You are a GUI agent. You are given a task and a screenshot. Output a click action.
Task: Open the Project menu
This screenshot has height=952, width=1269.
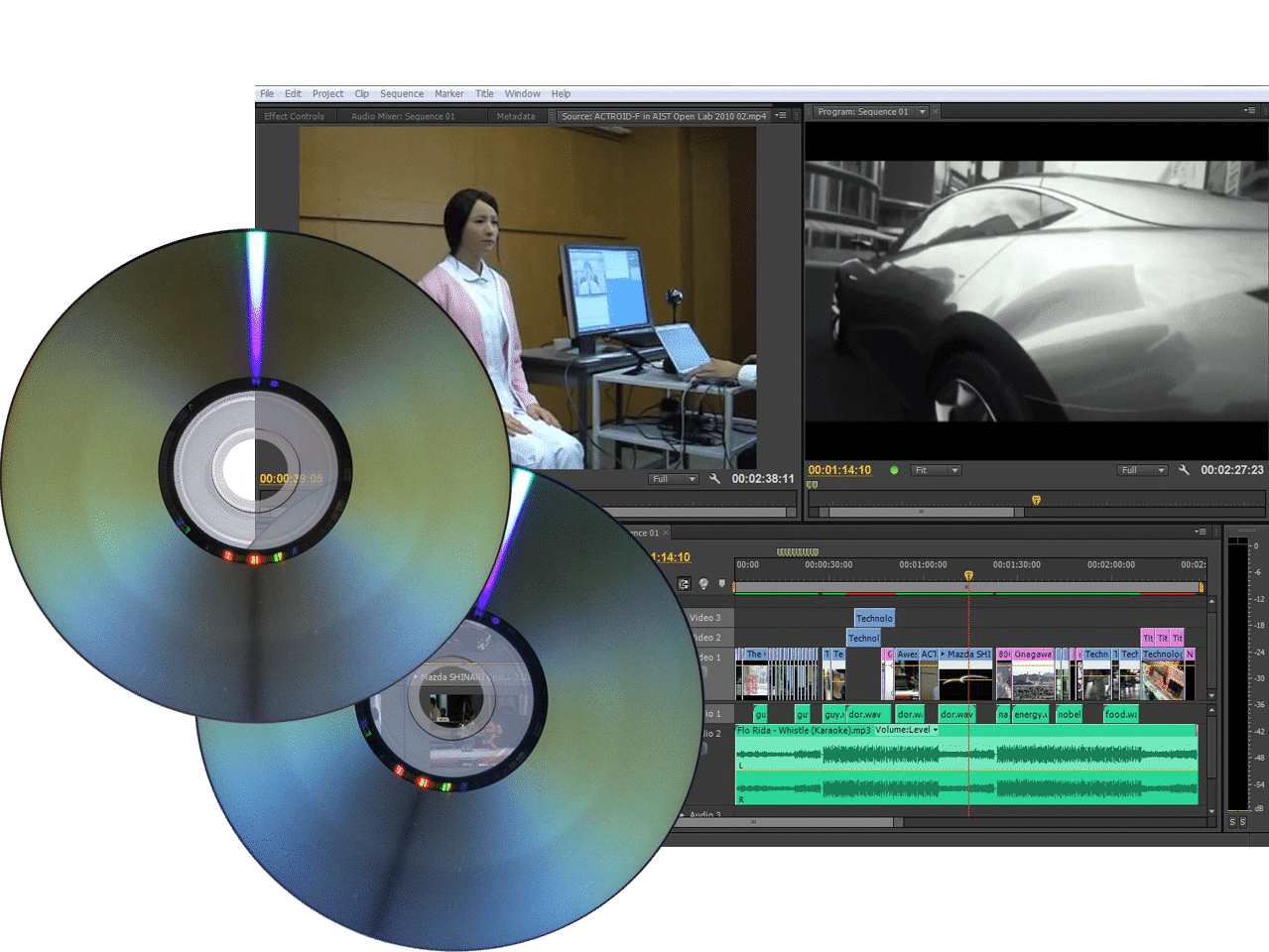327,94
